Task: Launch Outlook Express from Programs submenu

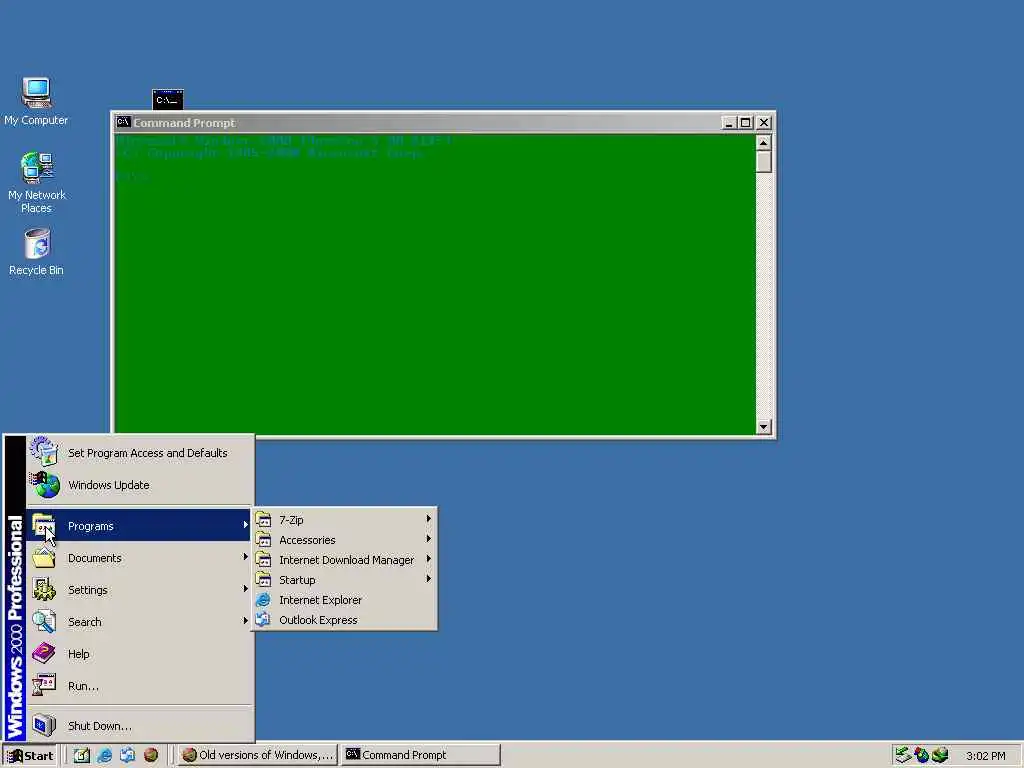Action: pos(345,620)
